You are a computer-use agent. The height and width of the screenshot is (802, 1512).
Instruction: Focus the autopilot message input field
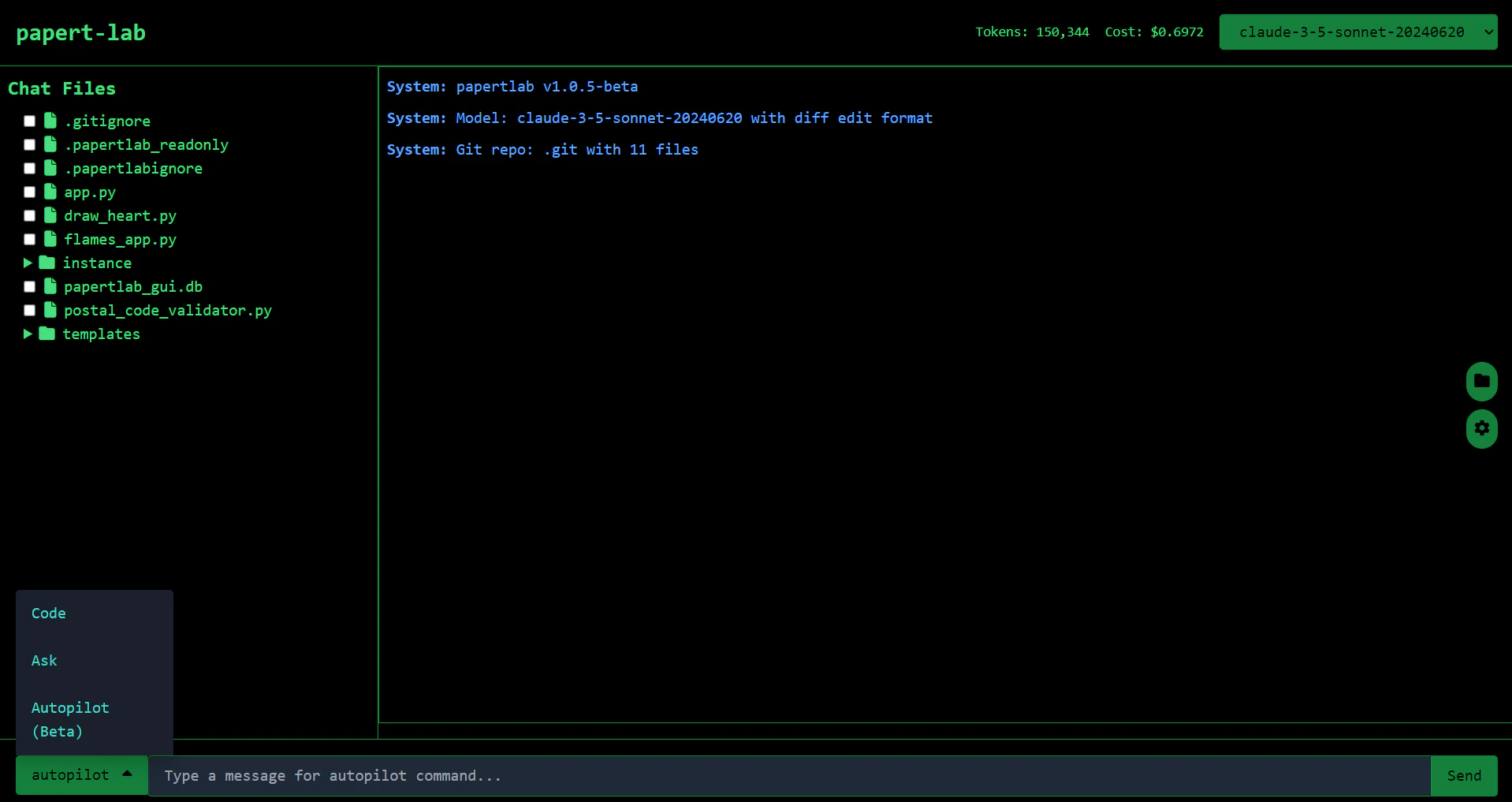click(x=788, y=776)
